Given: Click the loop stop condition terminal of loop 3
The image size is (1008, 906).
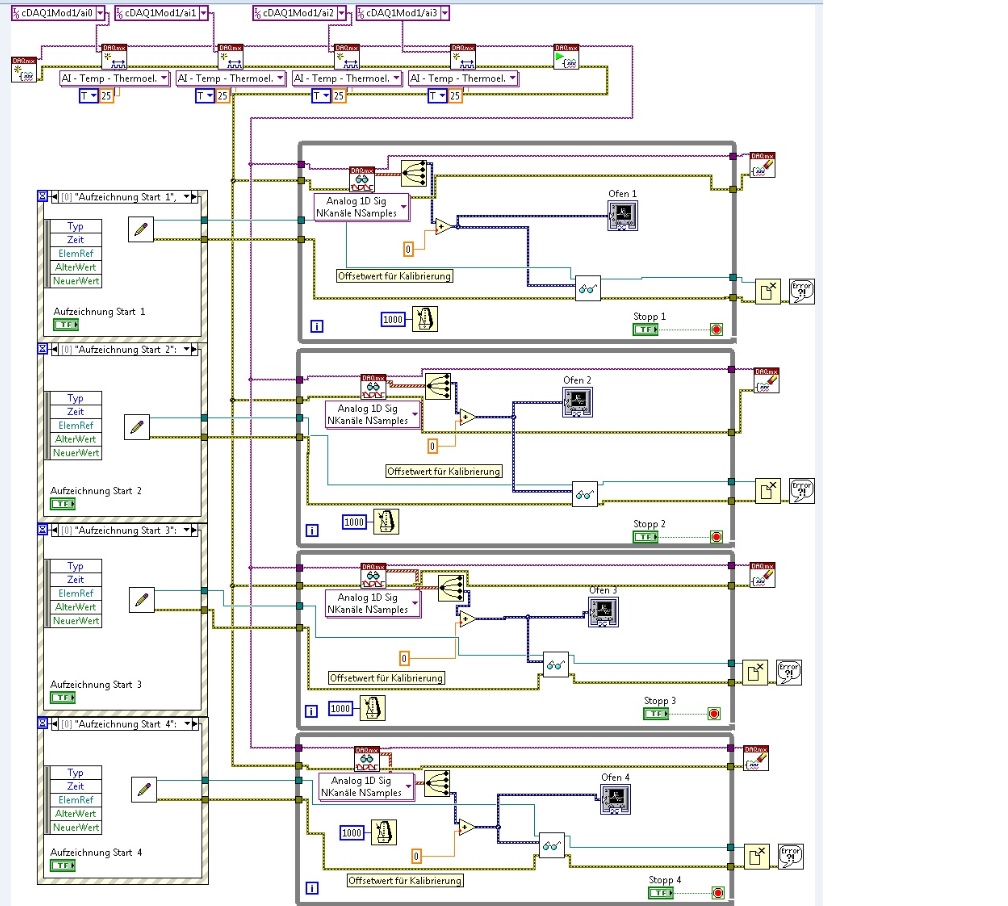Looking at the screenshot, I should [714, 714].
